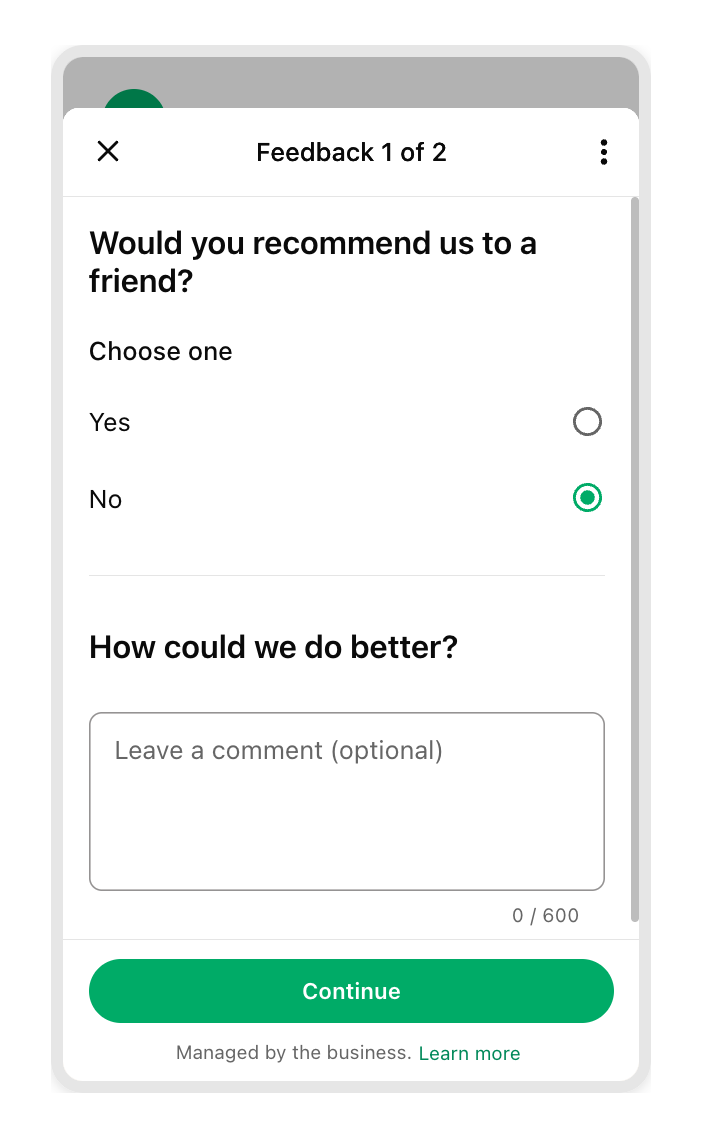The height and width of the screenshot is (1144, 702).
Task: Click the "Feedback 1 of 2" title
Action: [351, 152]
